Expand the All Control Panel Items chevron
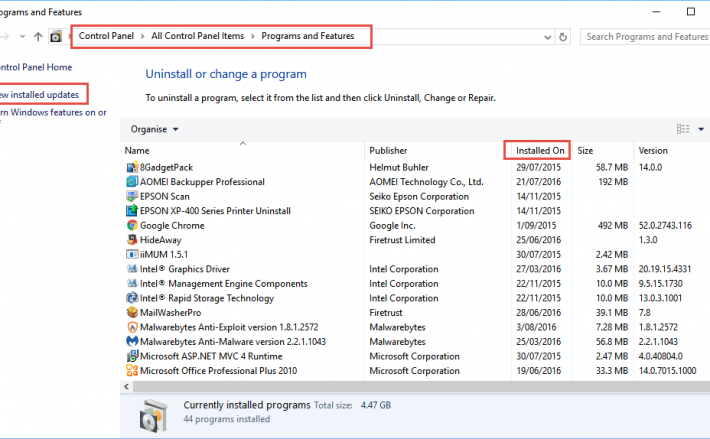710x439 pixels. point(252,36)
